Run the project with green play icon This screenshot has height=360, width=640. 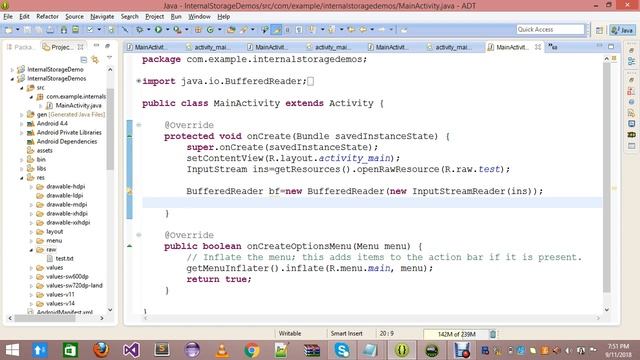[158, 29]
